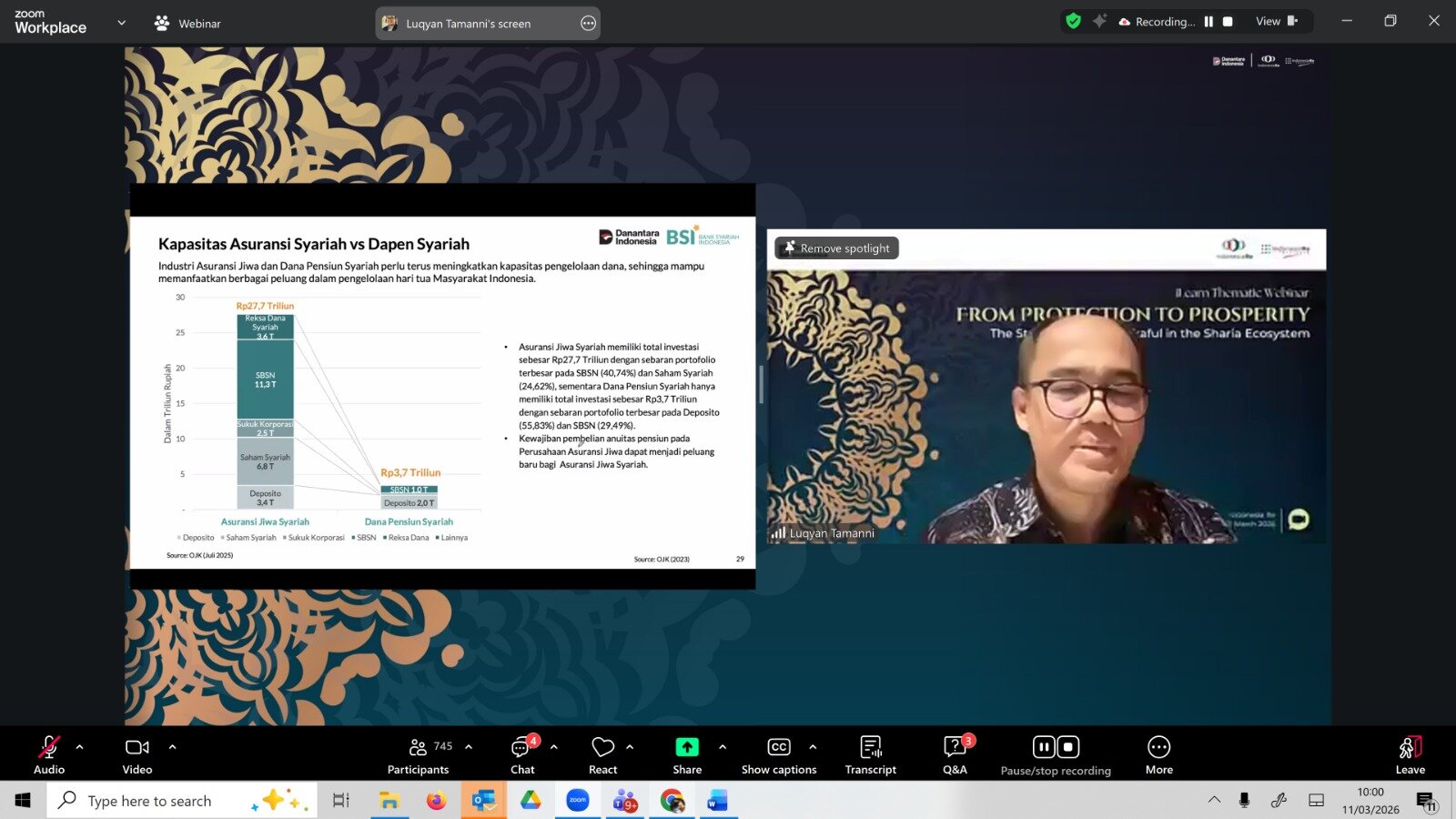Click the encryption shield icon
Image resolution: width=1456 pixels, height=819 pixels.
point(1074,21)
